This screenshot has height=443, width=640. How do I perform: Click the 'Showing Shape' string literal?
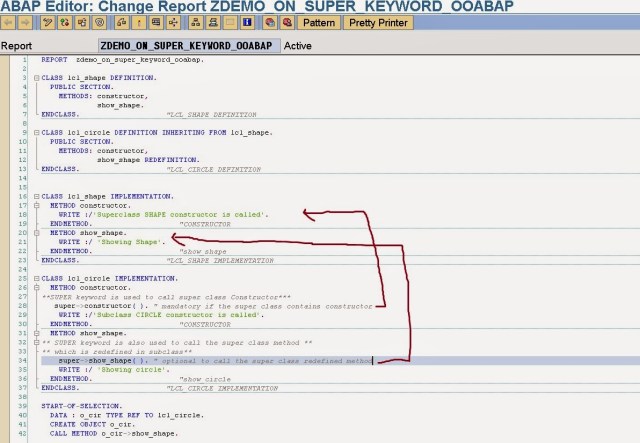(x=129, y=242)
